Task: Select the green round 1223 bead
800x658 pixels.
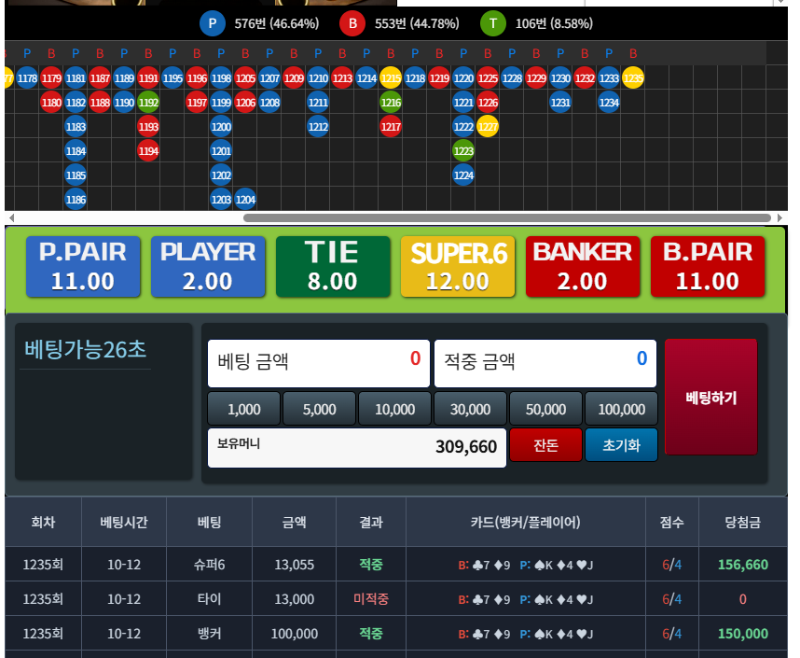Action: [x=463, y=150]
